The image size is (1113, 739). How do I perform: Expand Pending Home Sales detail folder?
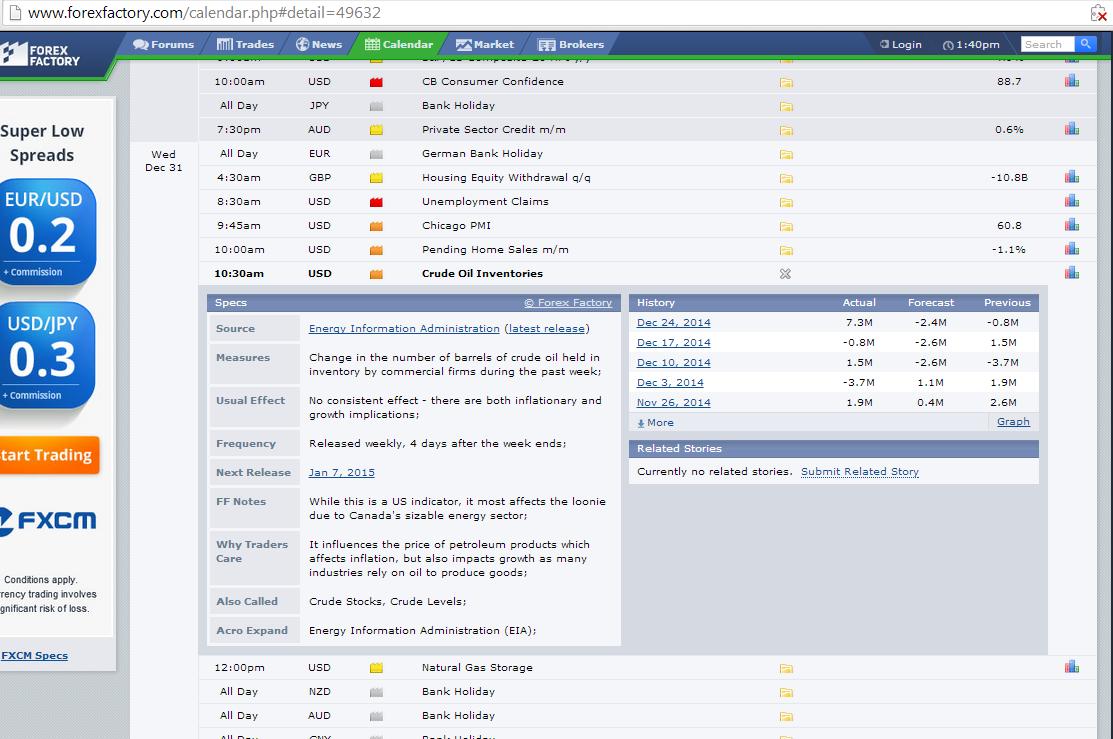[x=786, y=251]
